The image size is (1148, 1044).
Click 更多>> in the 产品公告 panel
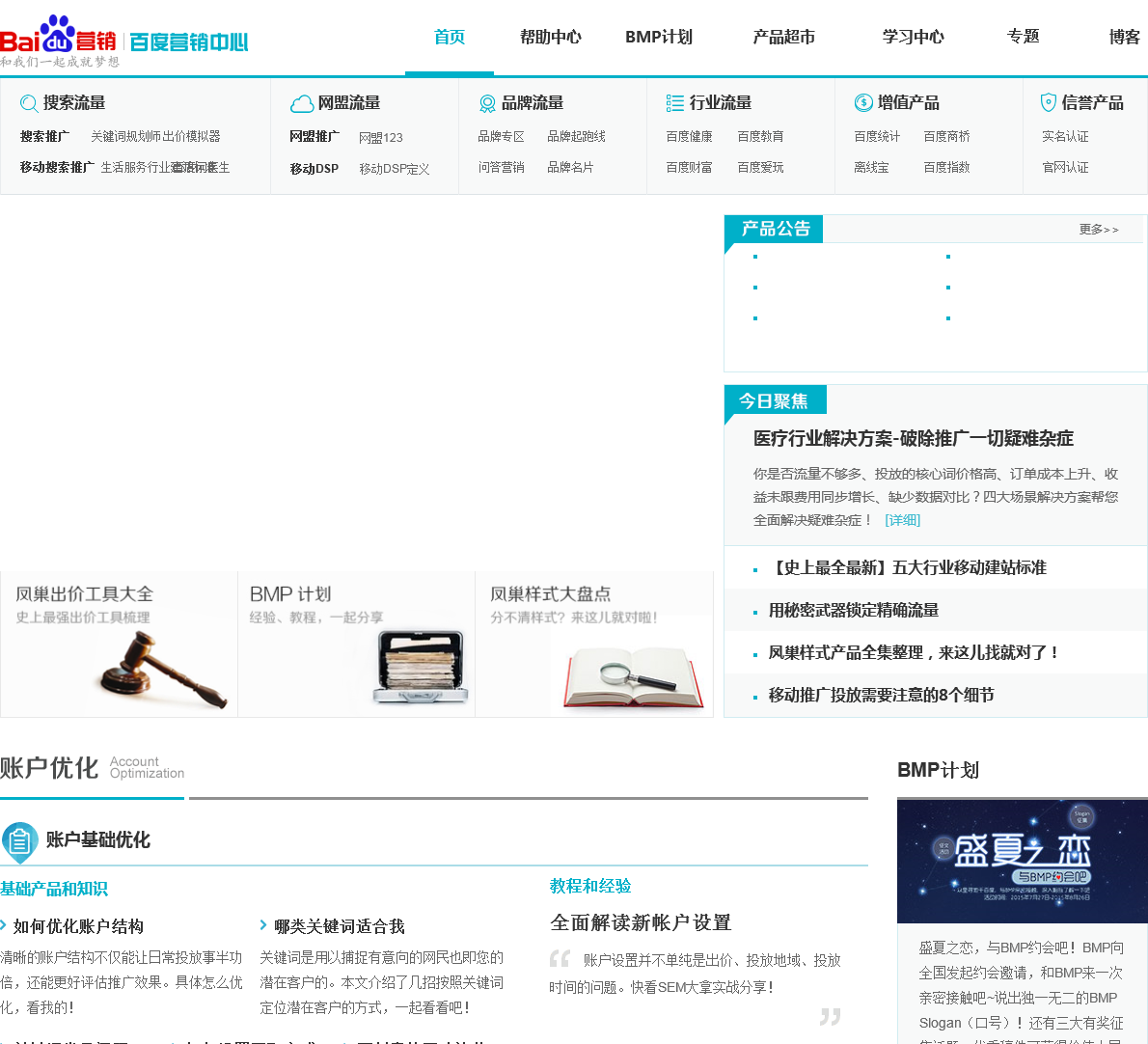[1098, 229]
